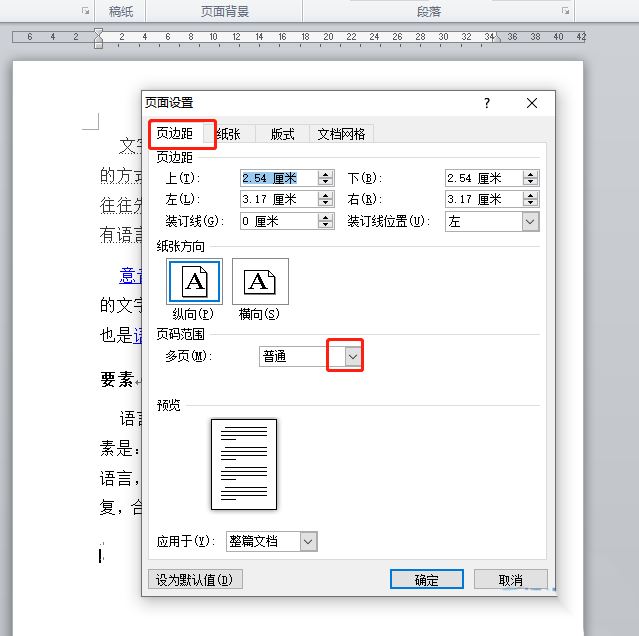Switch to the 版式 tab
This screenshot has height=636, width=639.
282,134
